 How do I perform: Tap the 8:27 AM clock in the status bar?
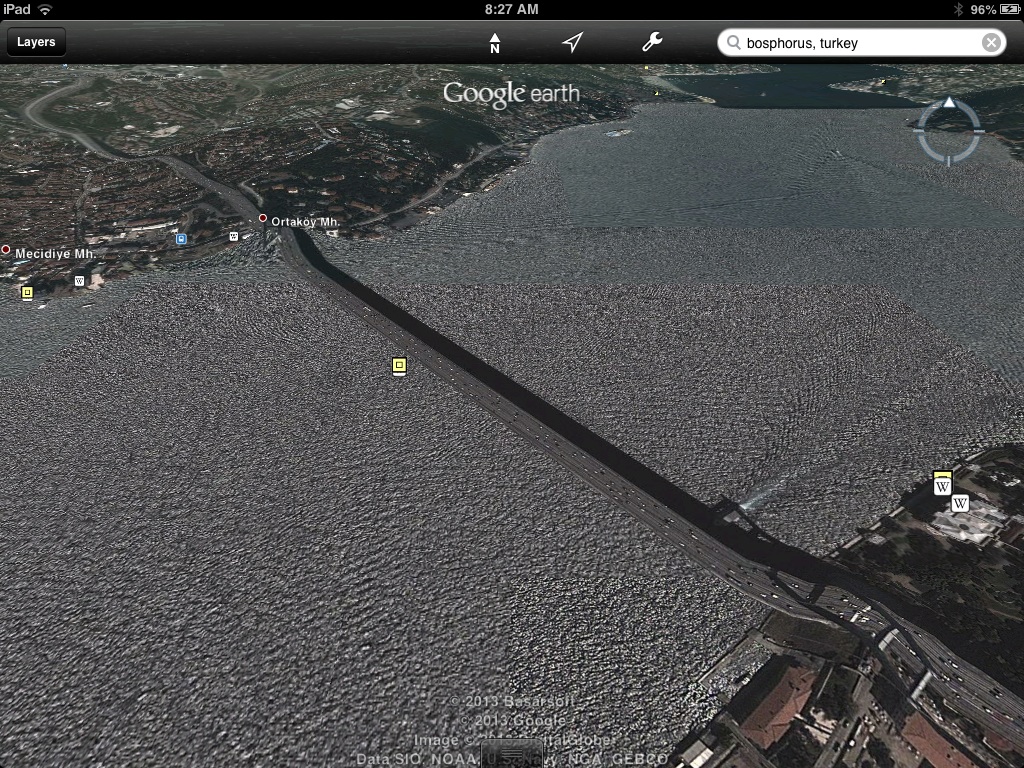coord(512,9)
